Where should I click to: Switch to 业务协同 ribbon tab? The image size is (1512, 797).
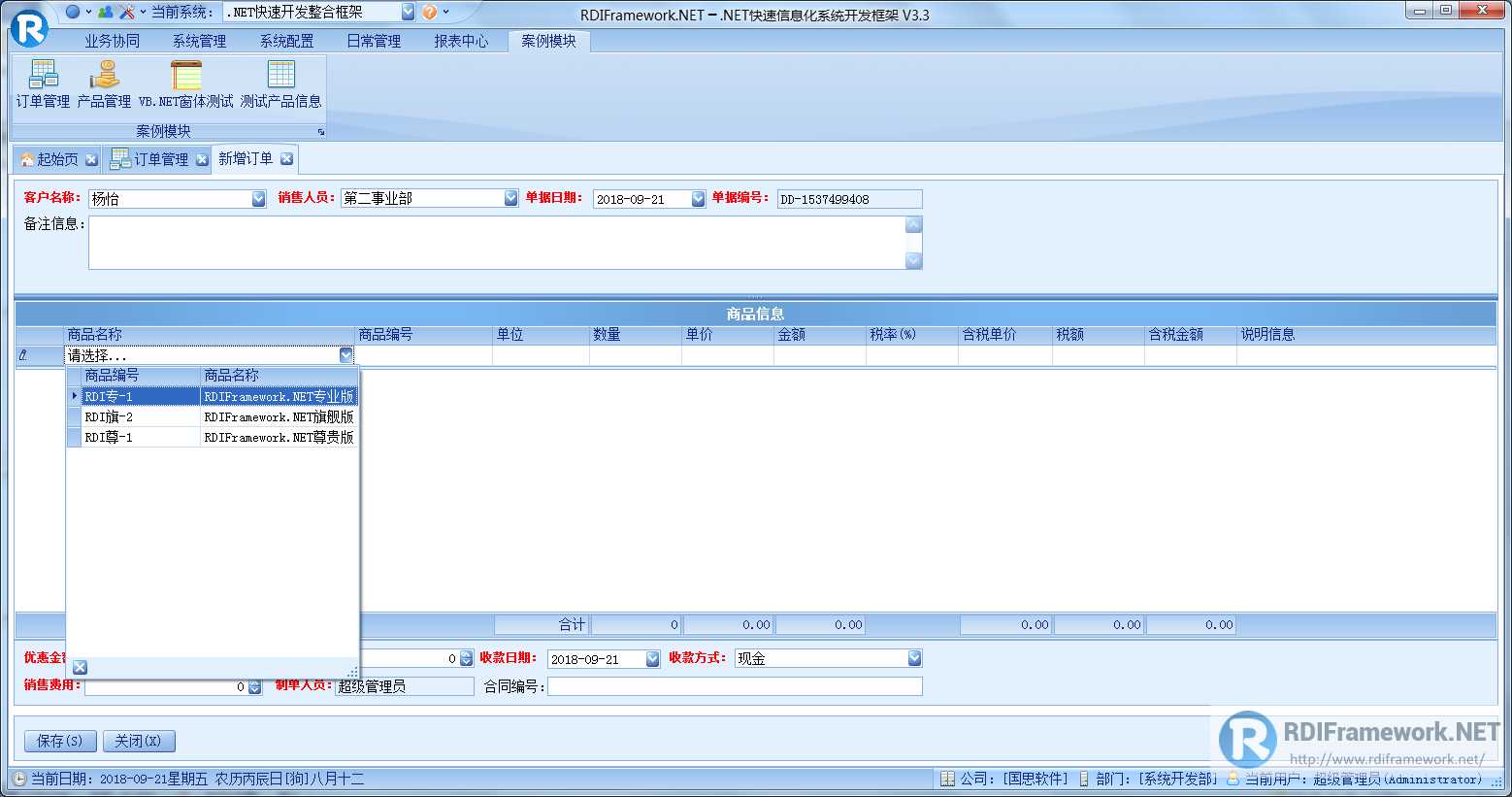point(112,41)
